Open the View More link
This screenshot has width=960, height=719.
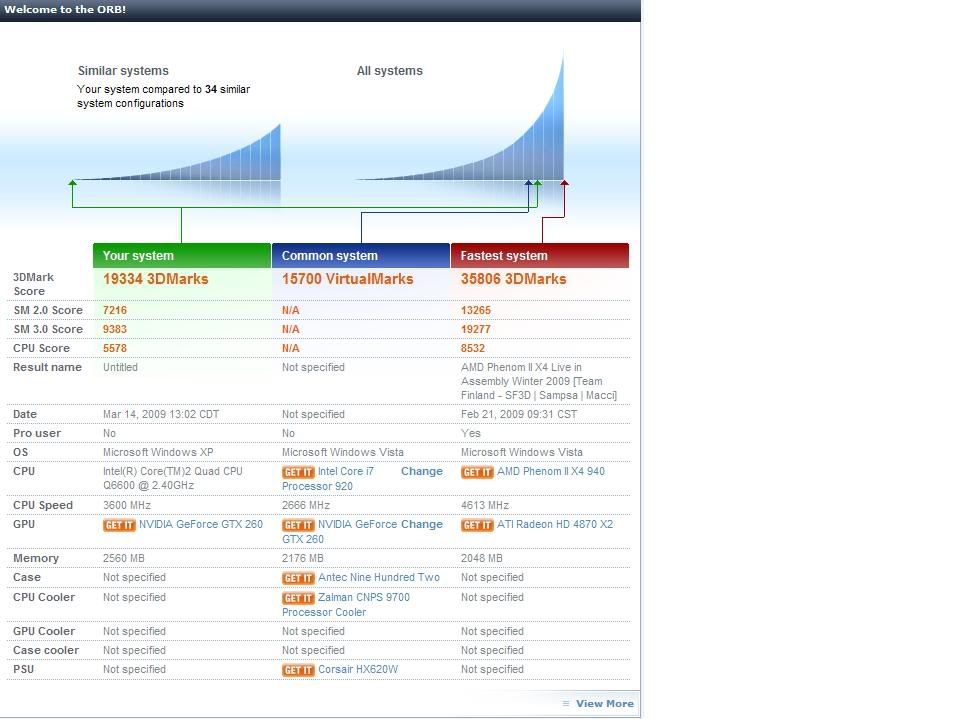click(604, 703)
